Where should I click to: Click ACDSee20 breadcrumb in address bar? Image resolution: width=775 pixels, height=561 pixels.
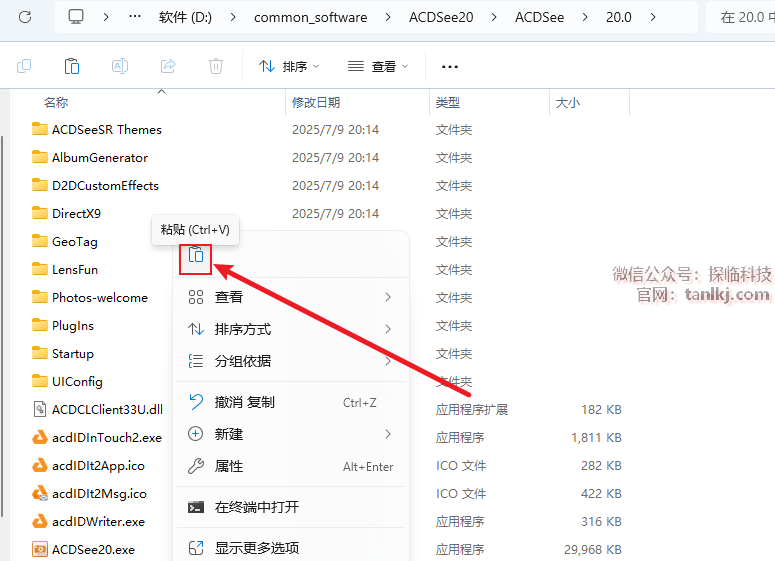coord(441,17)
